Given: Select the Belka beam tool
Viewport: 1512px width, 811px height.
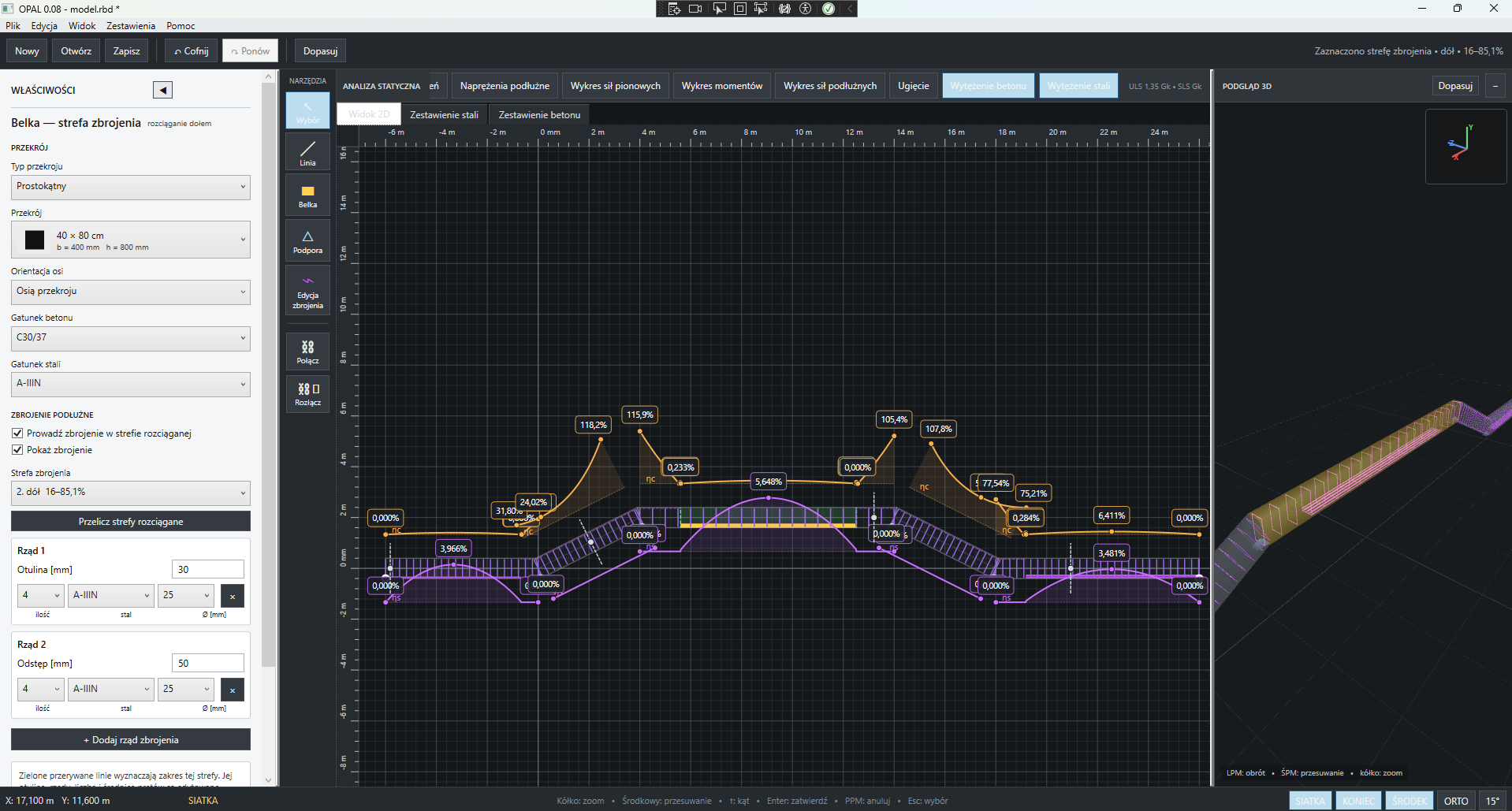Looking at the screenshot, I should click(x=307, y=195).
